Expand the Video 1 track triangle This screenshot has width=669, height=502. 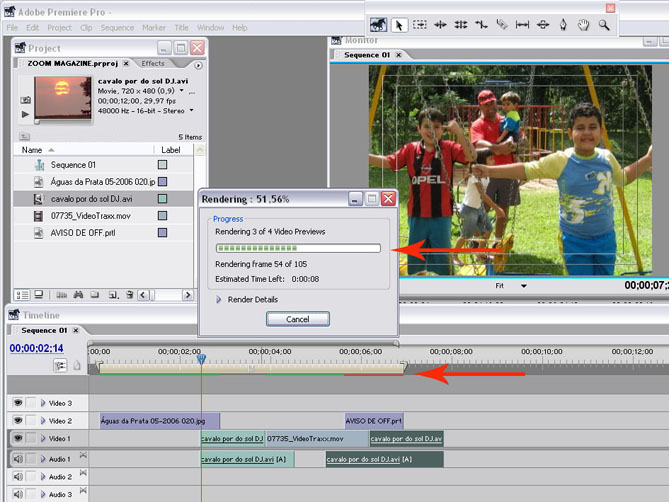(x=43, y=439)
